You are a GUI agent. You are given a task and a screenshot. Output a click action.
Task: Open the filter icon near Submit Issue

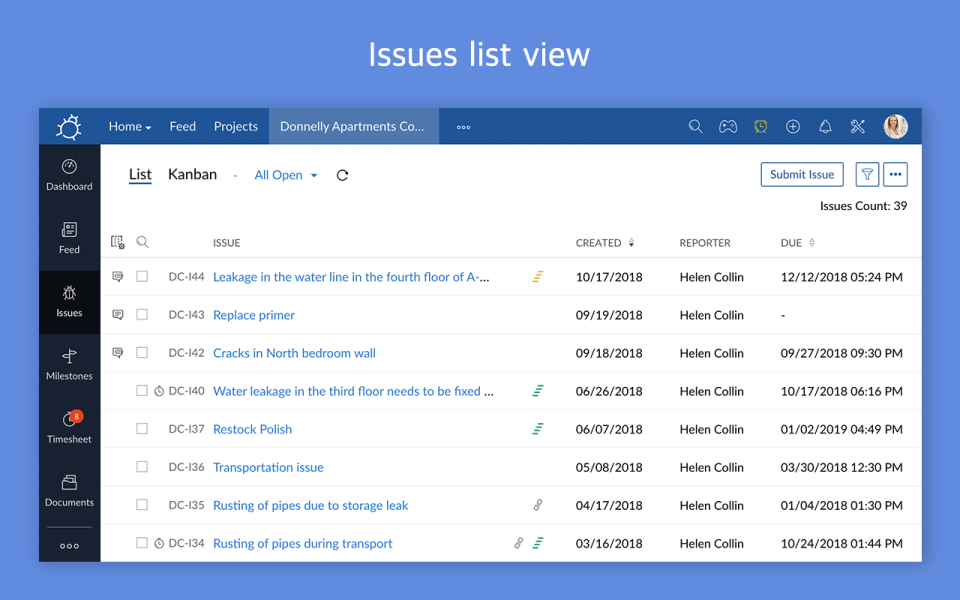pos(866,174)
